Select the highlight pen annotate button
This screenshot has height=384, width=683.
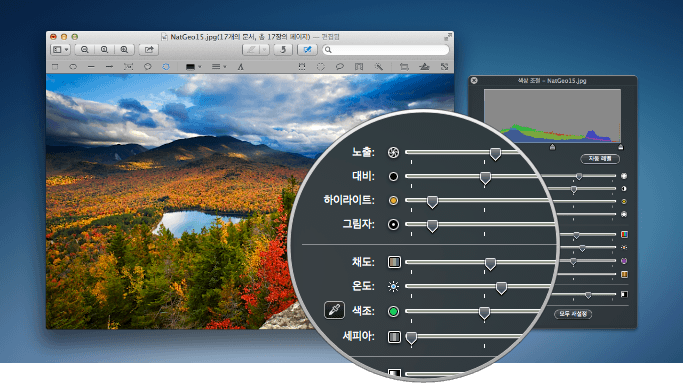251,50
